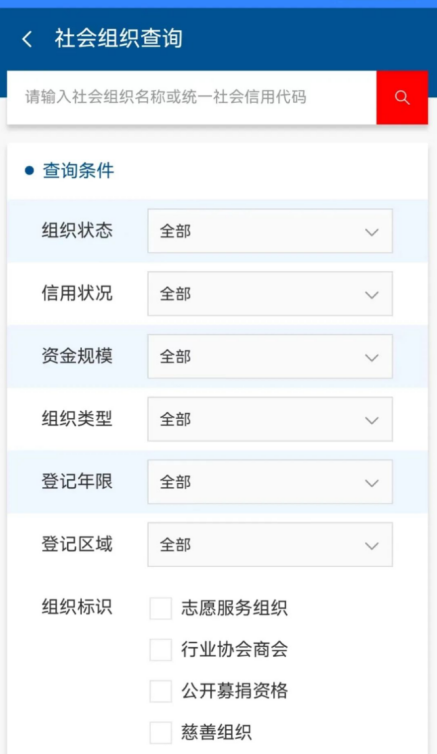Click chevron arrow of 信用状况 dropdown

click(372, 295)
